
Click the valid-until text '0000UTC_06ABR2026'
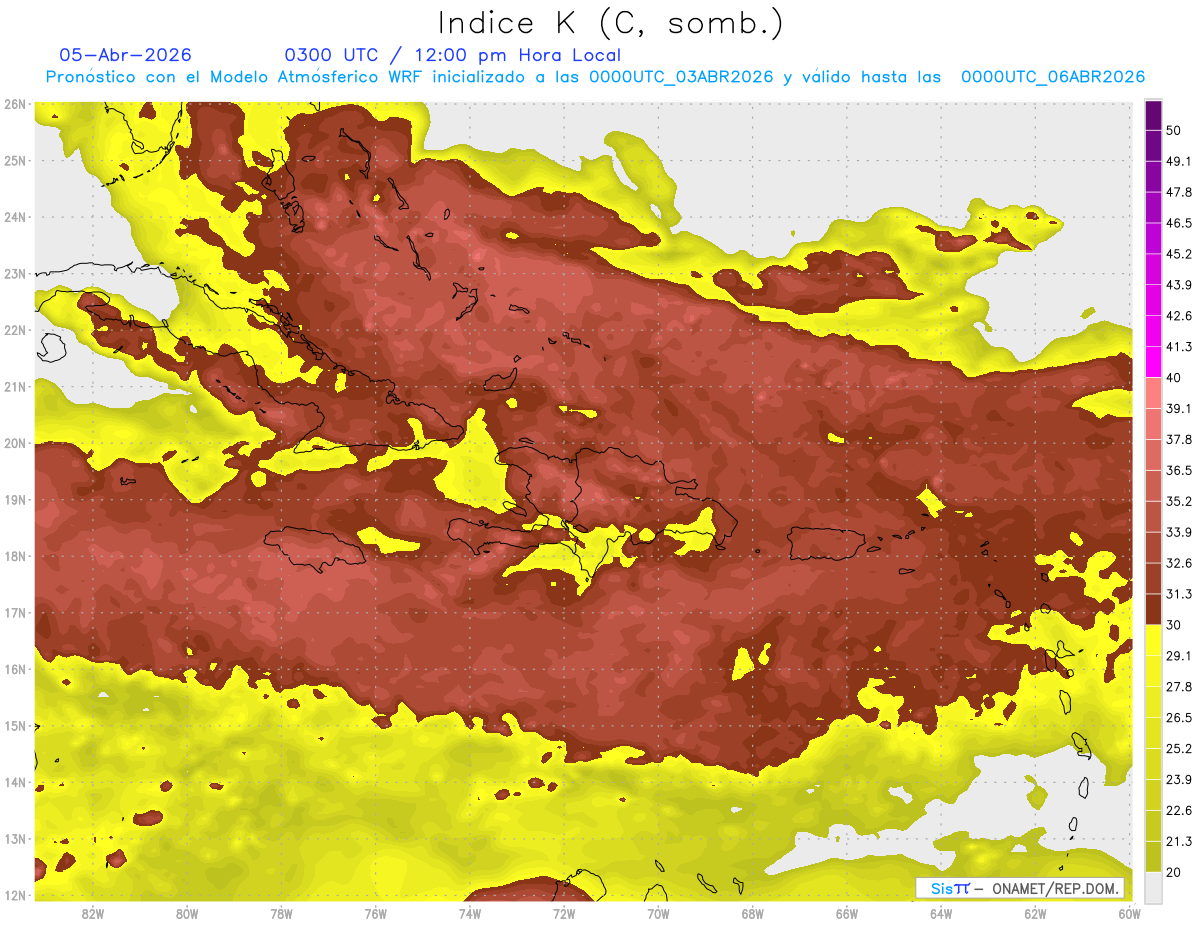point(1053,77)
